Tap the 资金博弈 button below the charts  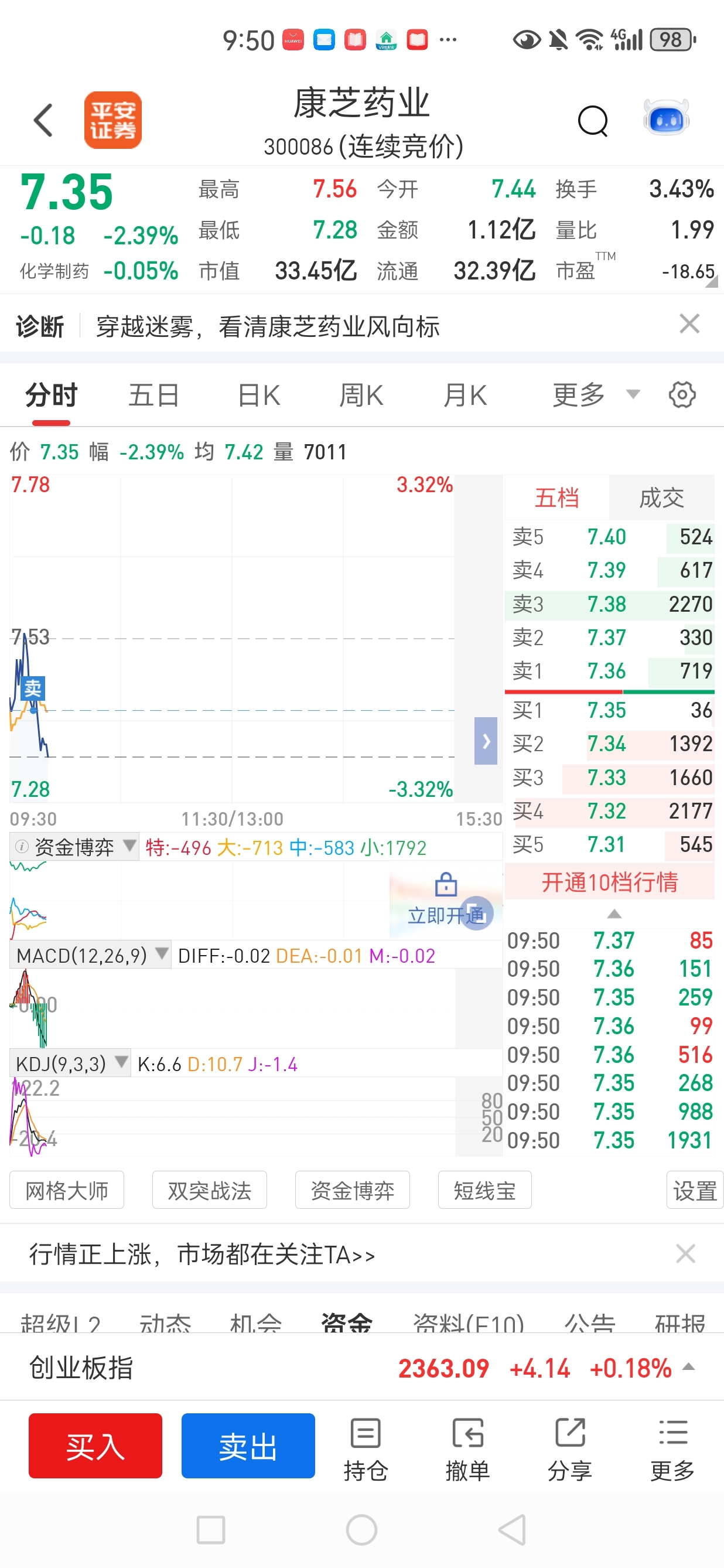click(x=352, y=1190)
